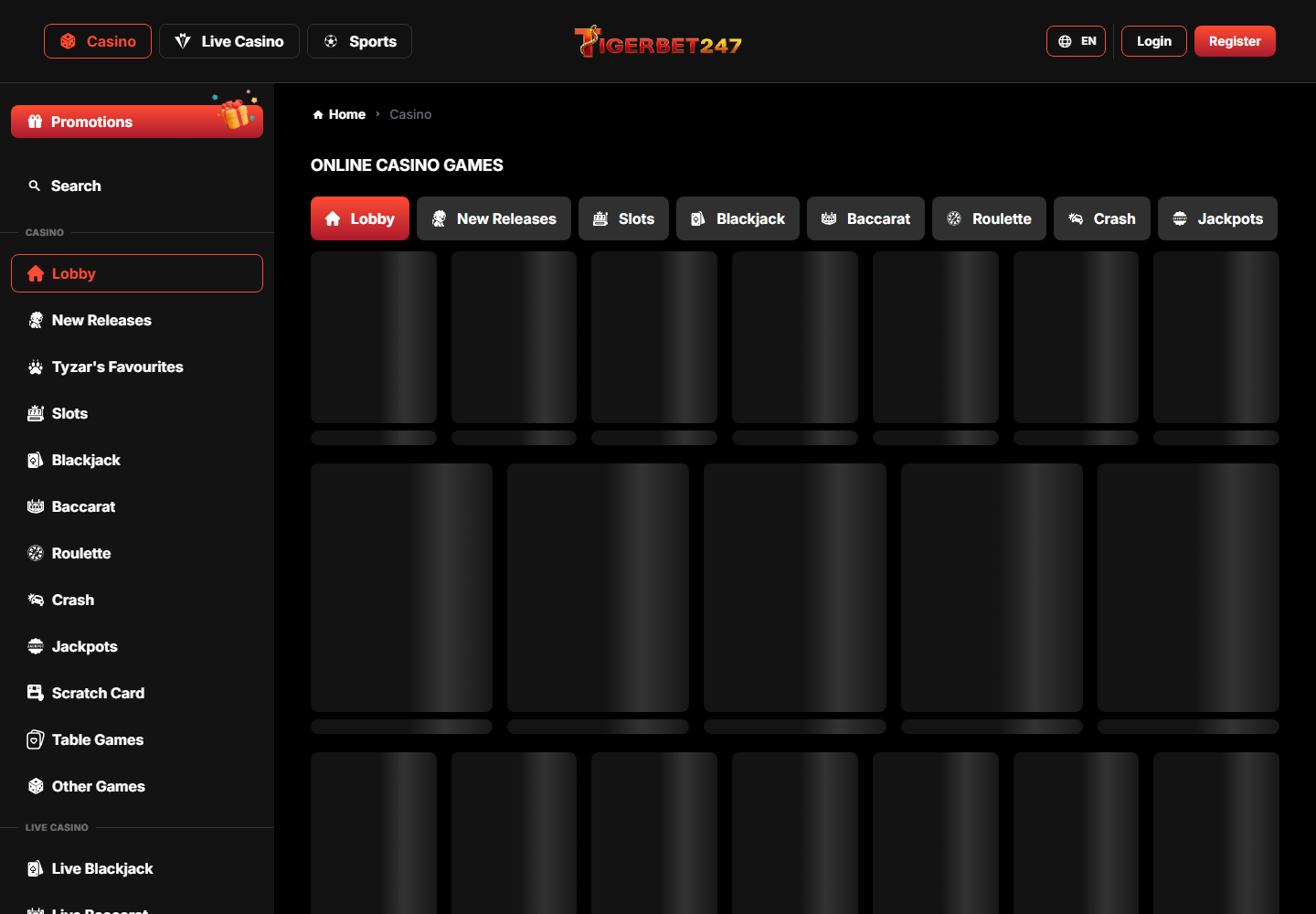The image size is (1316, 914).
Task: Click the roulette icon on Roulette tab
Action: (x=954, y=218)
